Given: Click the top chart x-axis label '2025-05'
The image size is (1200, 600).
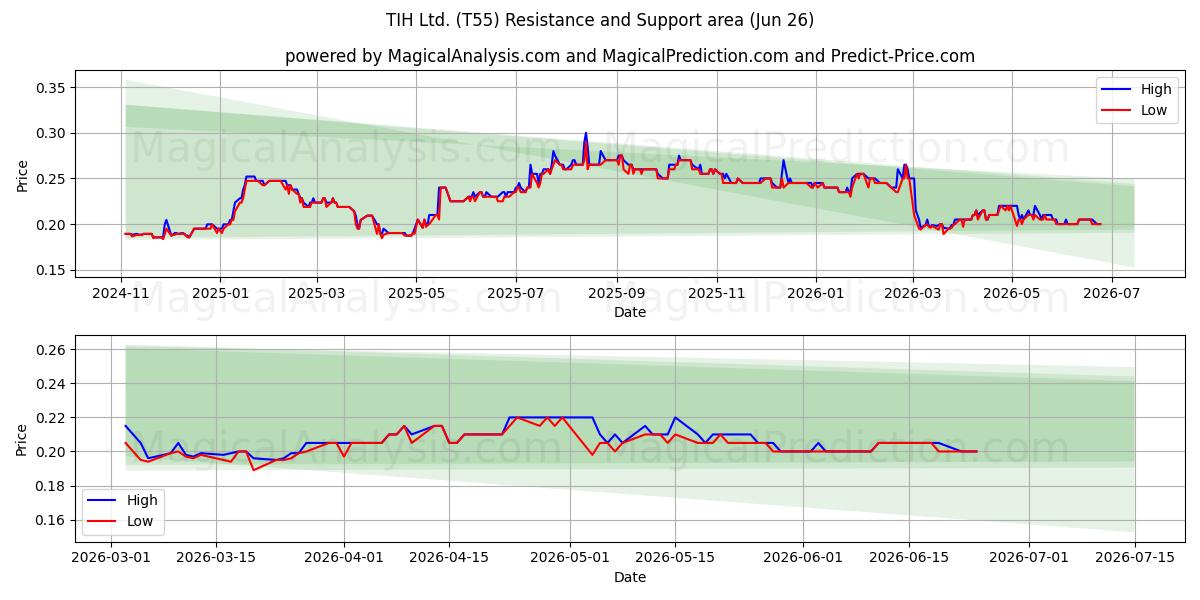Looking at the screenshot, I should click(416, 294).
